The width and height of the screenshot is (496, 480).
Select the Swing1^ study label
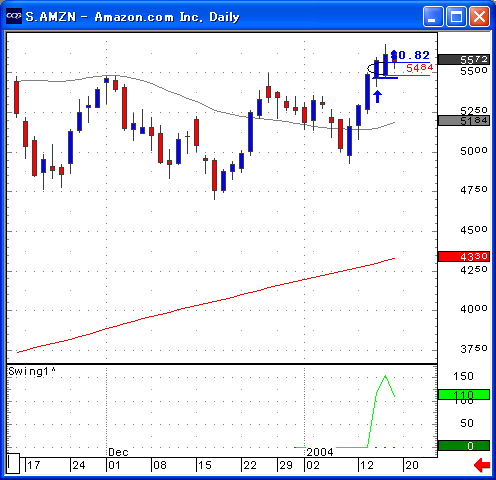coord(32,371)
